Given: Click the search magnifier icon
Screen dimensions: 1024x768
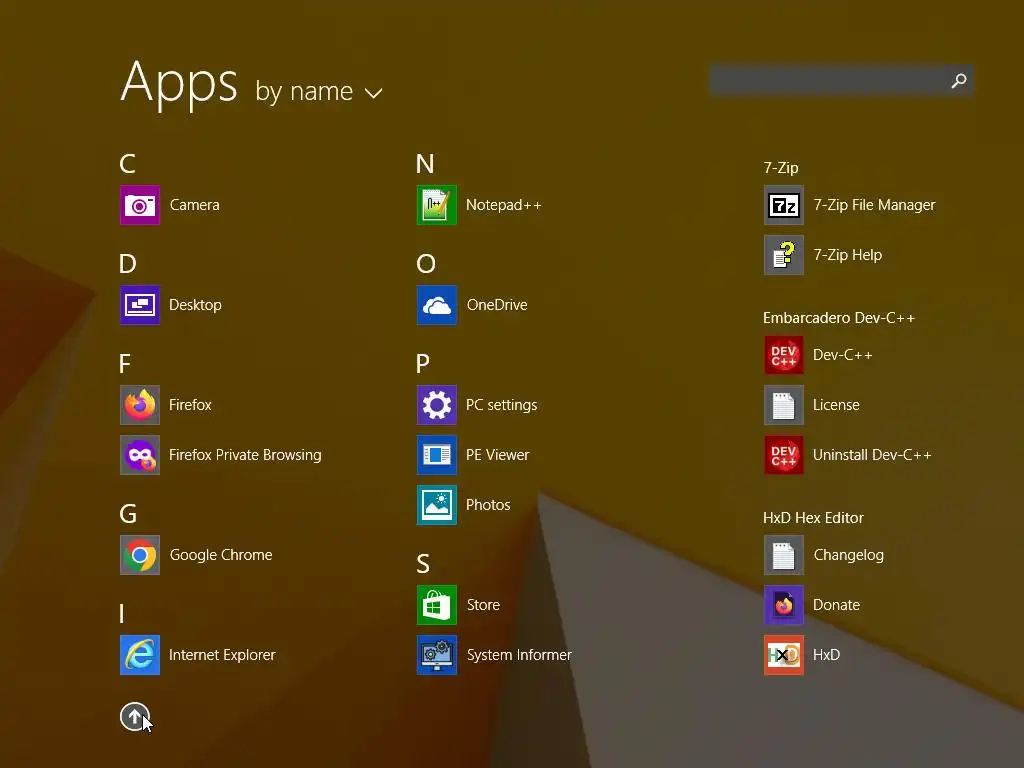Looking at the screenshot, I should tap(959, 80).
